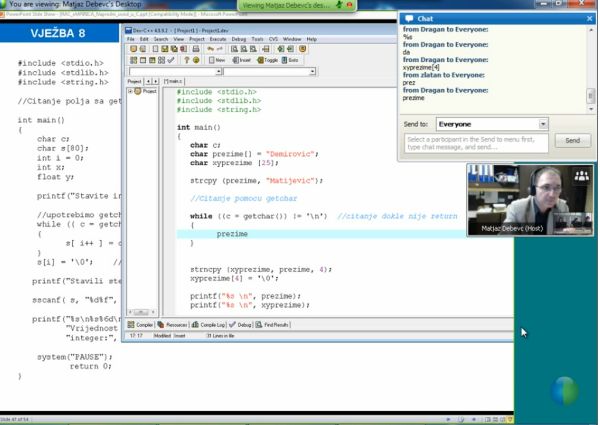Image resolution: width=600 pixels, height=425 pixels.
Task: Click the Compile and Run icon
Action: pyautogui.click(x=152, y=60)
